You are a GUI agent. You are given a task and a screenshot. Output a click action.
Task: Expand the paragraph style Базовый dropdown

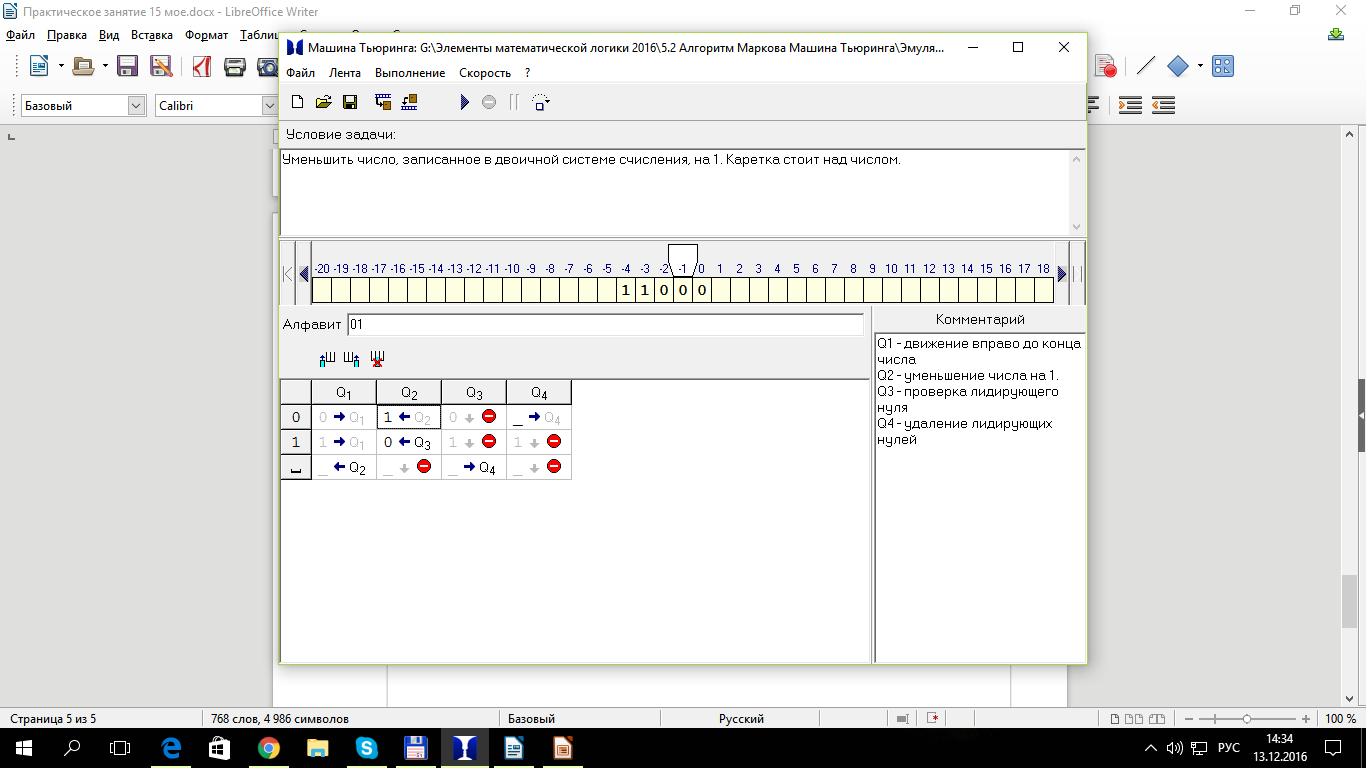pyautogui.click(x=136, y=105)
